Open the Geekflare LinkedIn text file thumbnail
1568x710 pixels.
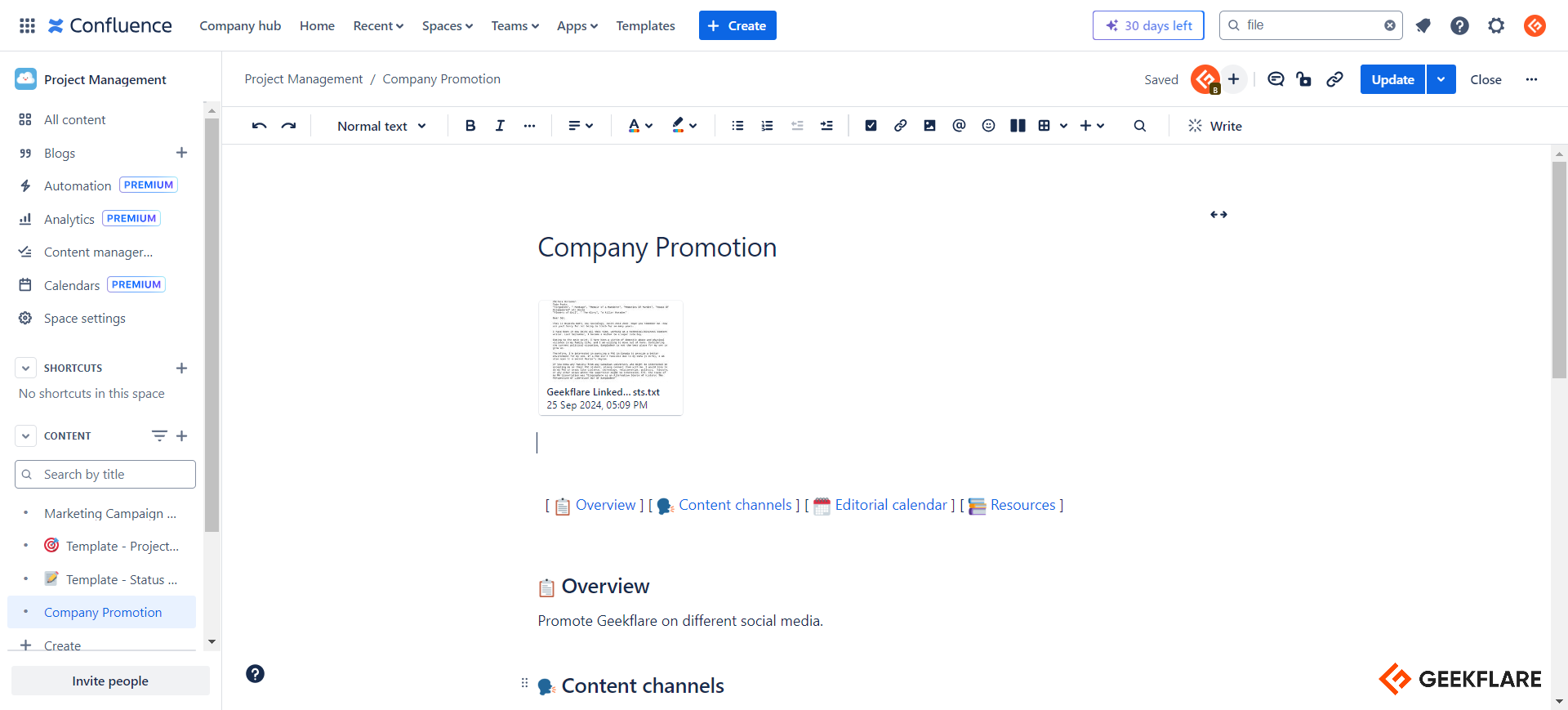pos(610,357)
